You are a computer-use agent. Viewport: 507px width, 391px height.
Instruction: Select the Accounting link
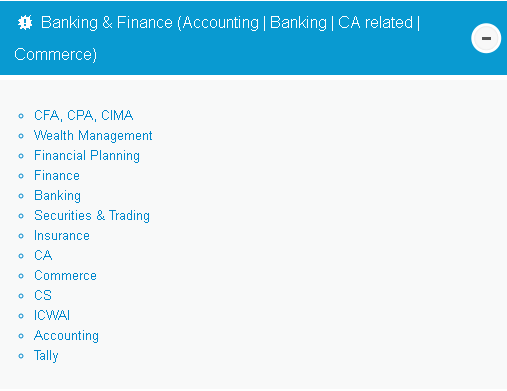66,336
